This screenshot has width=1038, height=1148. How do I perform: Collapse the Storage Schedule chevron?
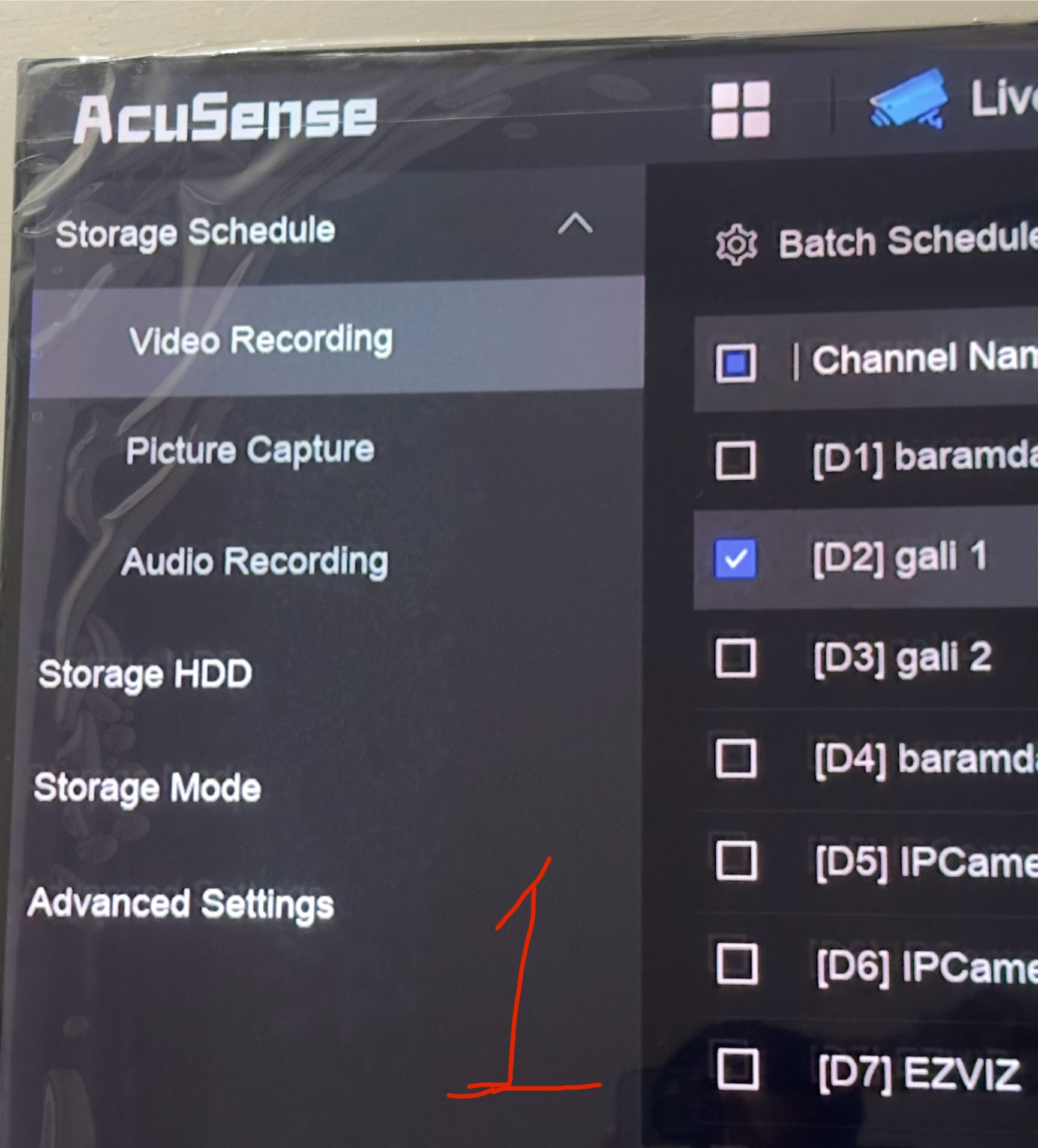point(575,224)
